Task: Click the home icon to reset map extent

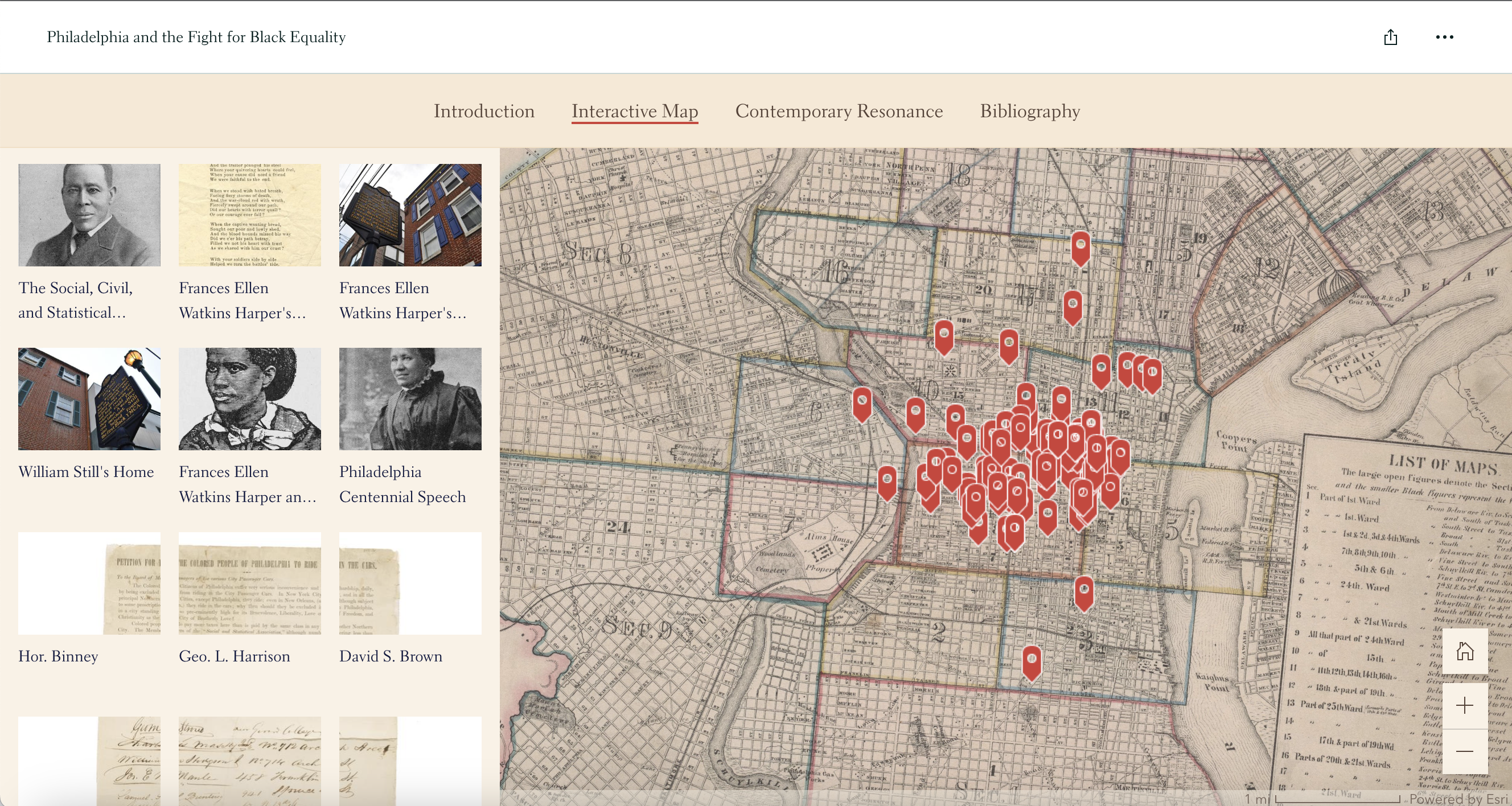Action: [x=1465, y=652]
